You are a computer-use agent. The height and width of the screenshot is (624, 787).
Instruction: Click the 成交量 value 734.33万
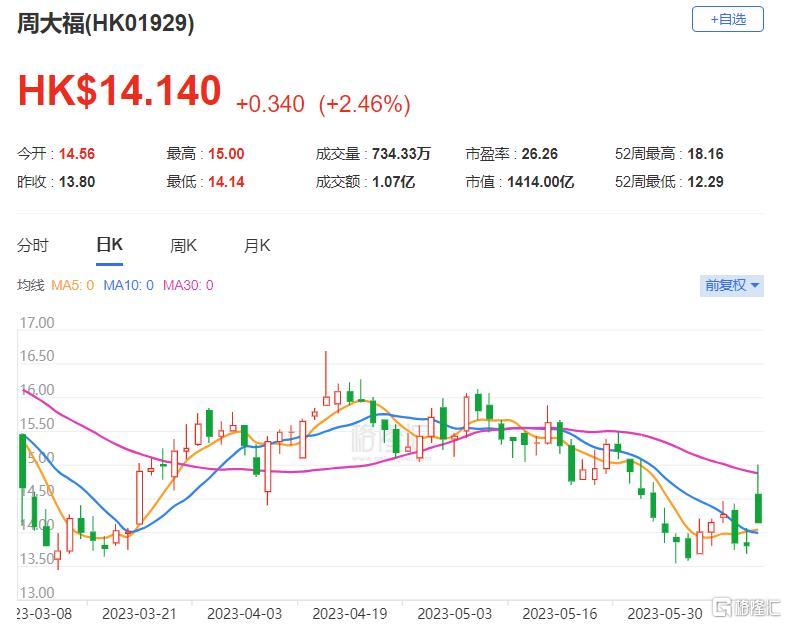(402, 154)
